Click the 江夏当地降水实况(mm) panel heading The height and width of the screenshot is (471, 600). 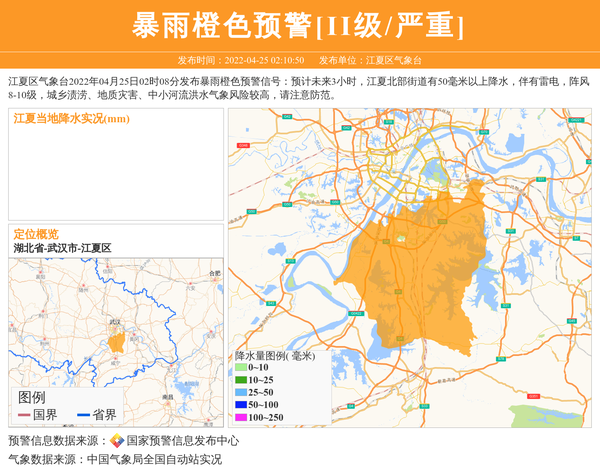[x=71, y=119]
